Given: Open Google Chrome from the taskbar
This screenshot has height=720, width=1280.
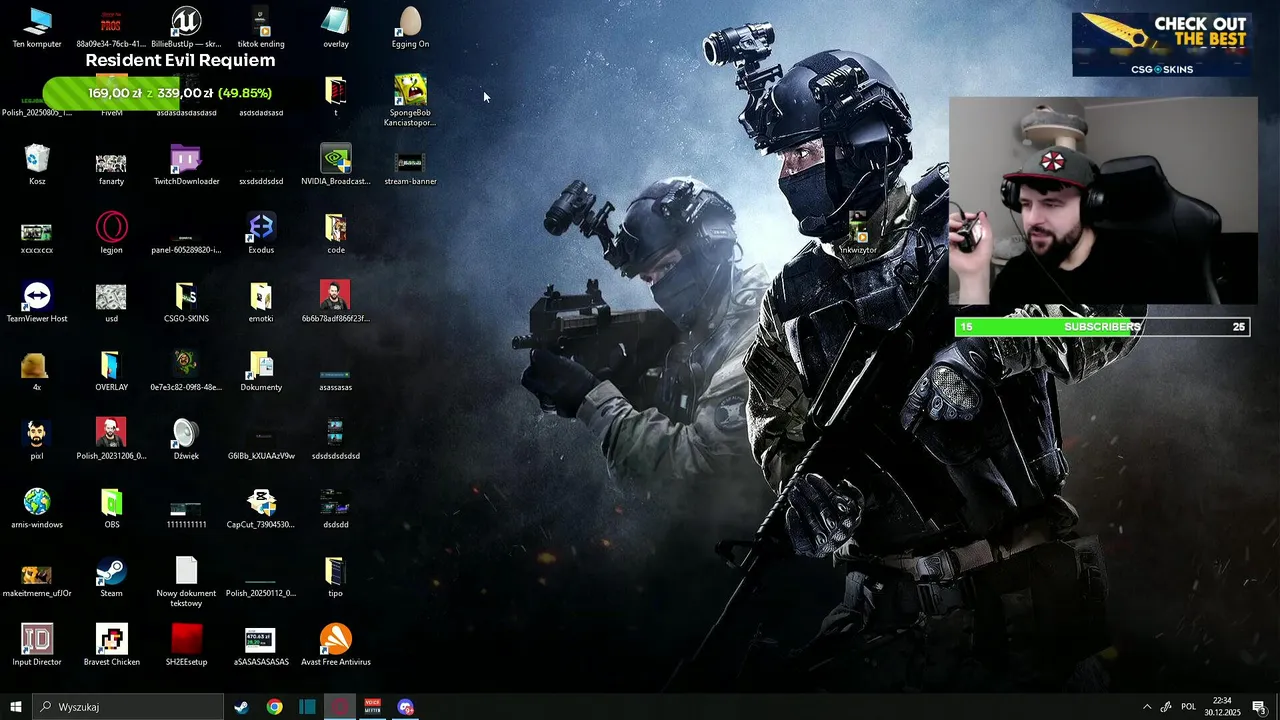Looking at the screenshot, I should coord(274,707).
